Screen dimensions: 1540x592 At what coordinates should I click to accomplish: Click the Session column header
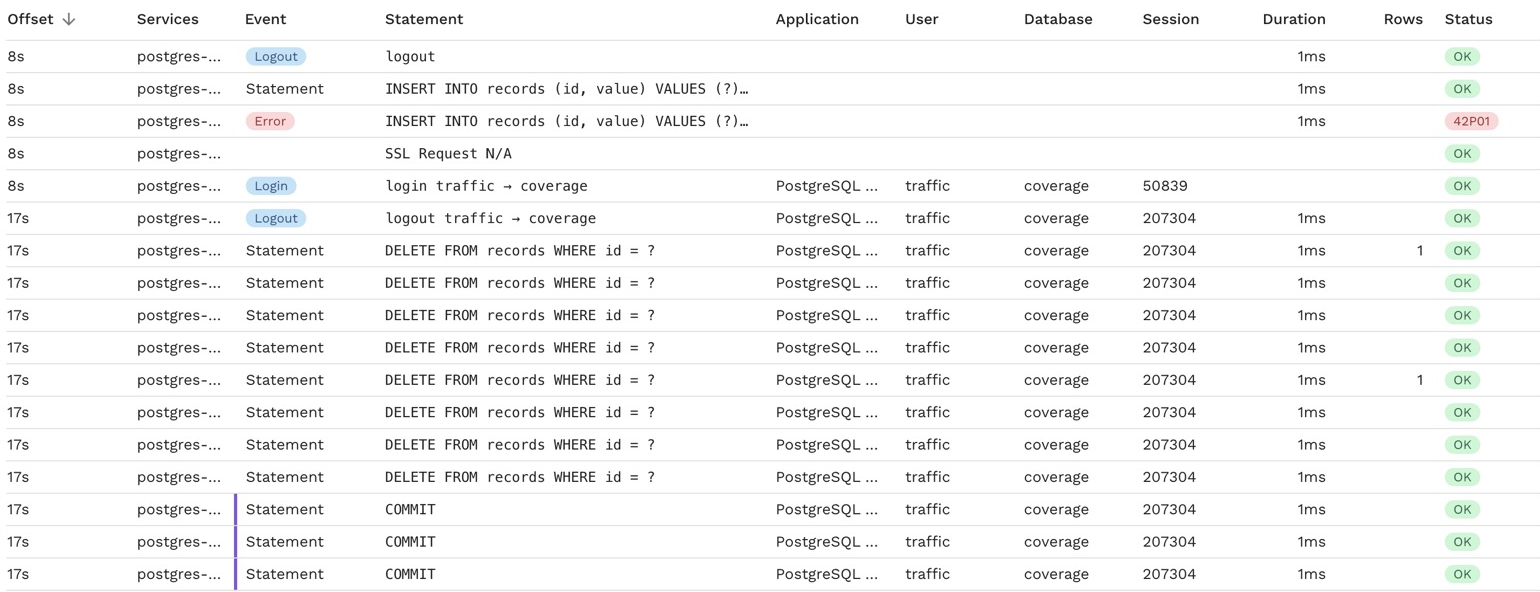[1171, 19]
